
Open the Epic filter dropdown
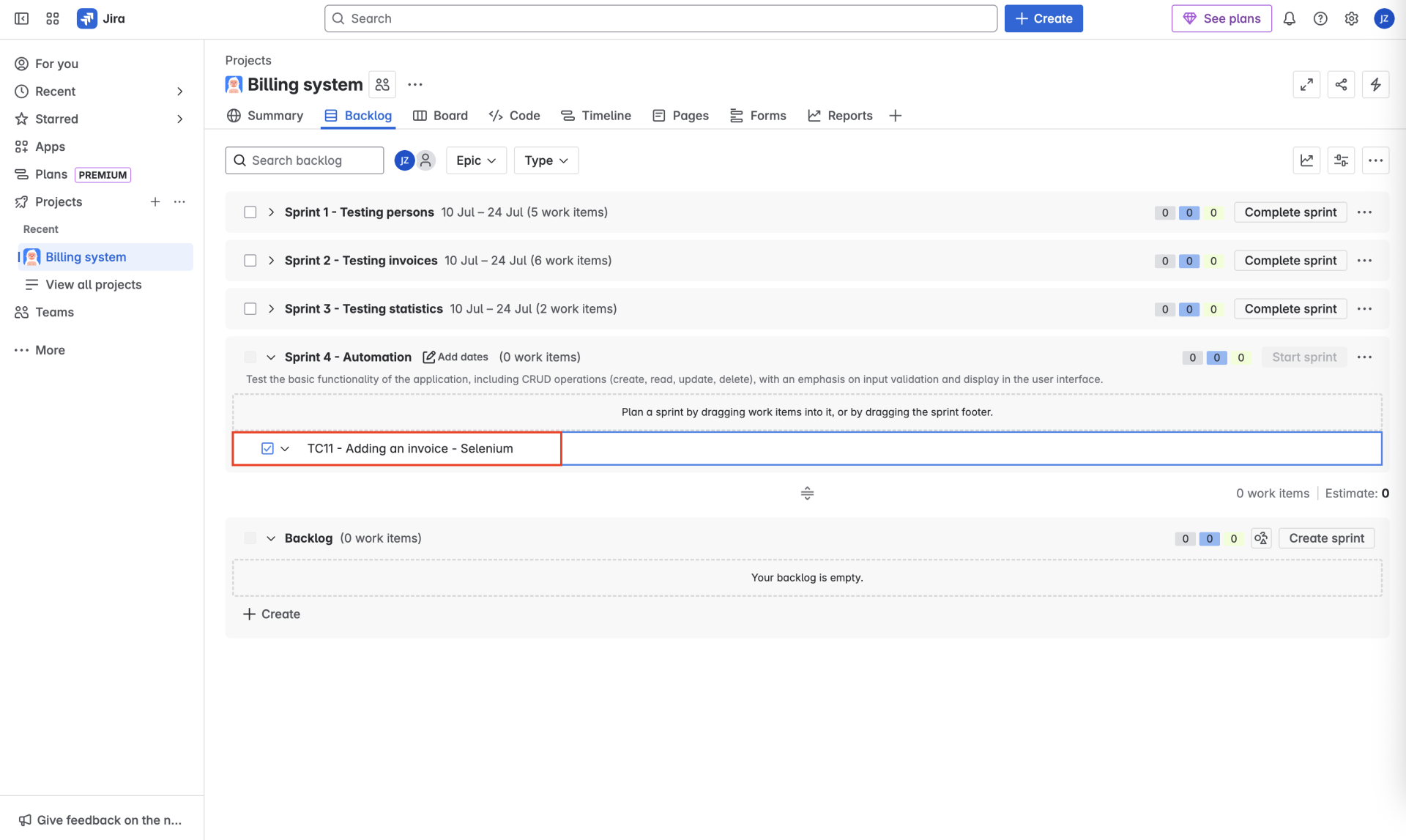476,160
